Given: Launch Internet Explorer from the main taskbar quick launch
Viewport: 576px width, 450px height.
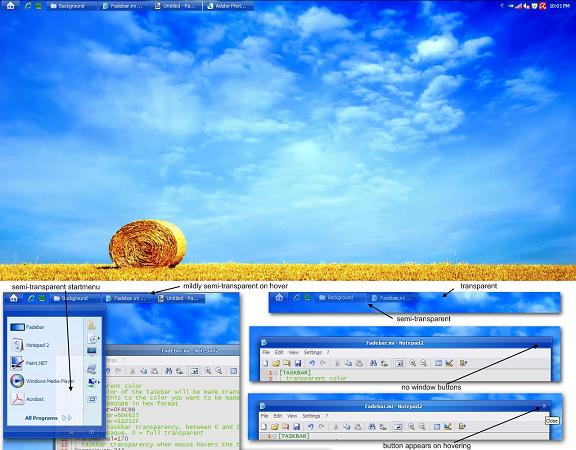Looking at the screenshot, I should click(28, 6).
